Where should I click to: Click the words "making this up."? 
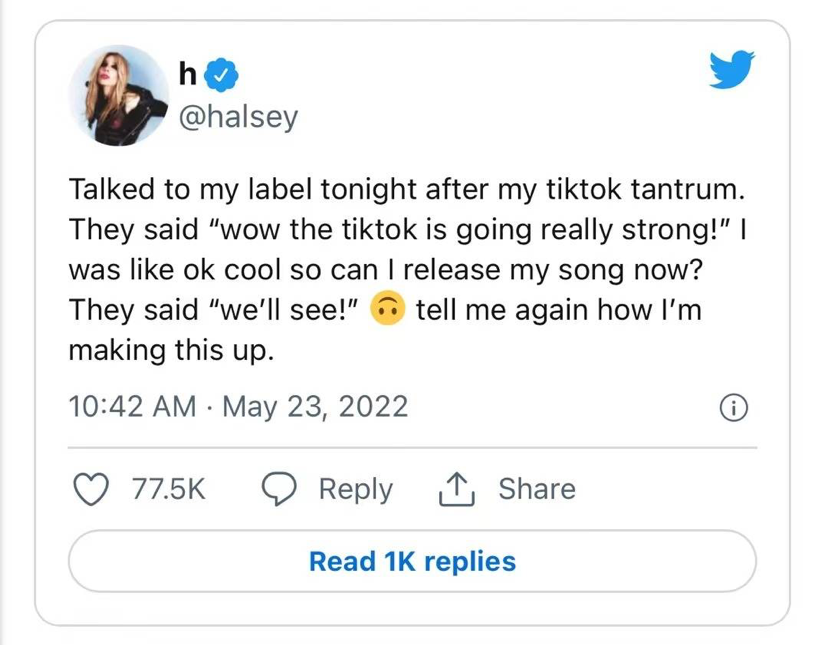(x=170, y=351)
